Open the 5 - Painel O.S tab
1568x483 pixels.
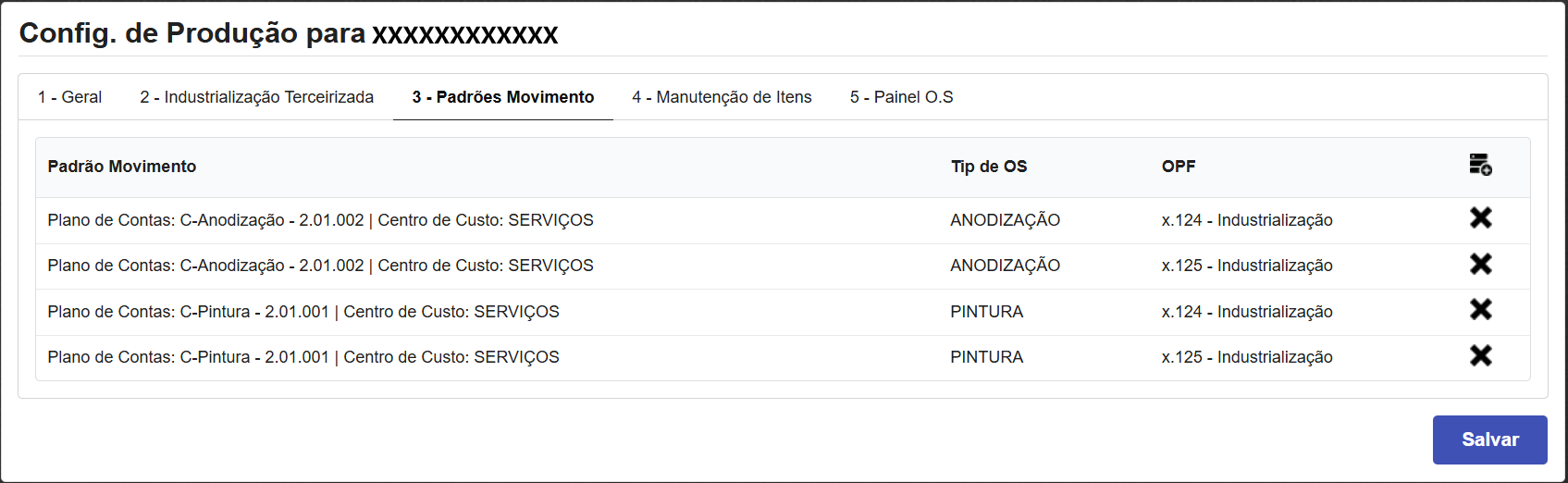point(901,97)
